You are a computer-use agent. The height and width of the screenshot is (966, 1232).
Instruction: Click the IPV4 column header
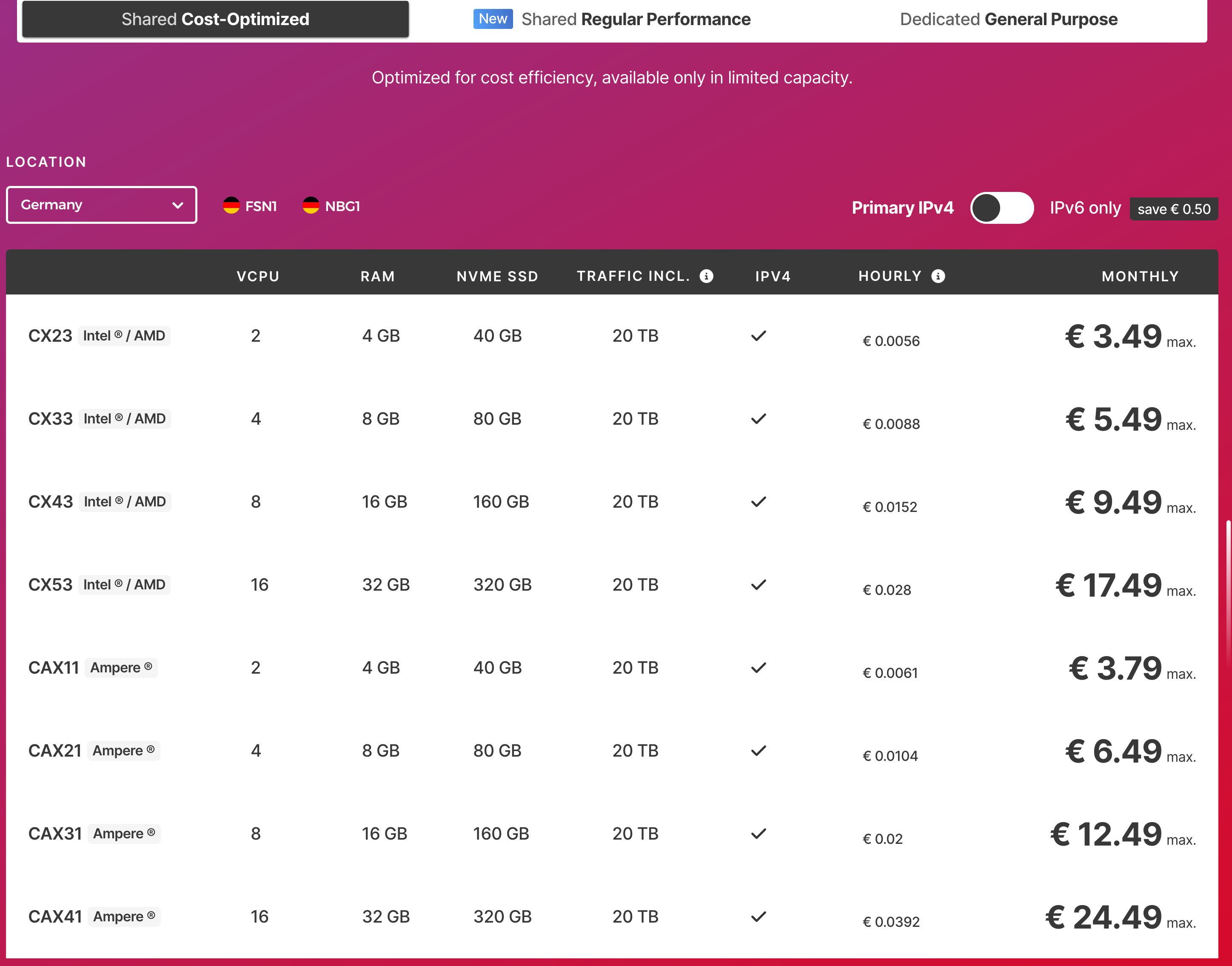773,277
